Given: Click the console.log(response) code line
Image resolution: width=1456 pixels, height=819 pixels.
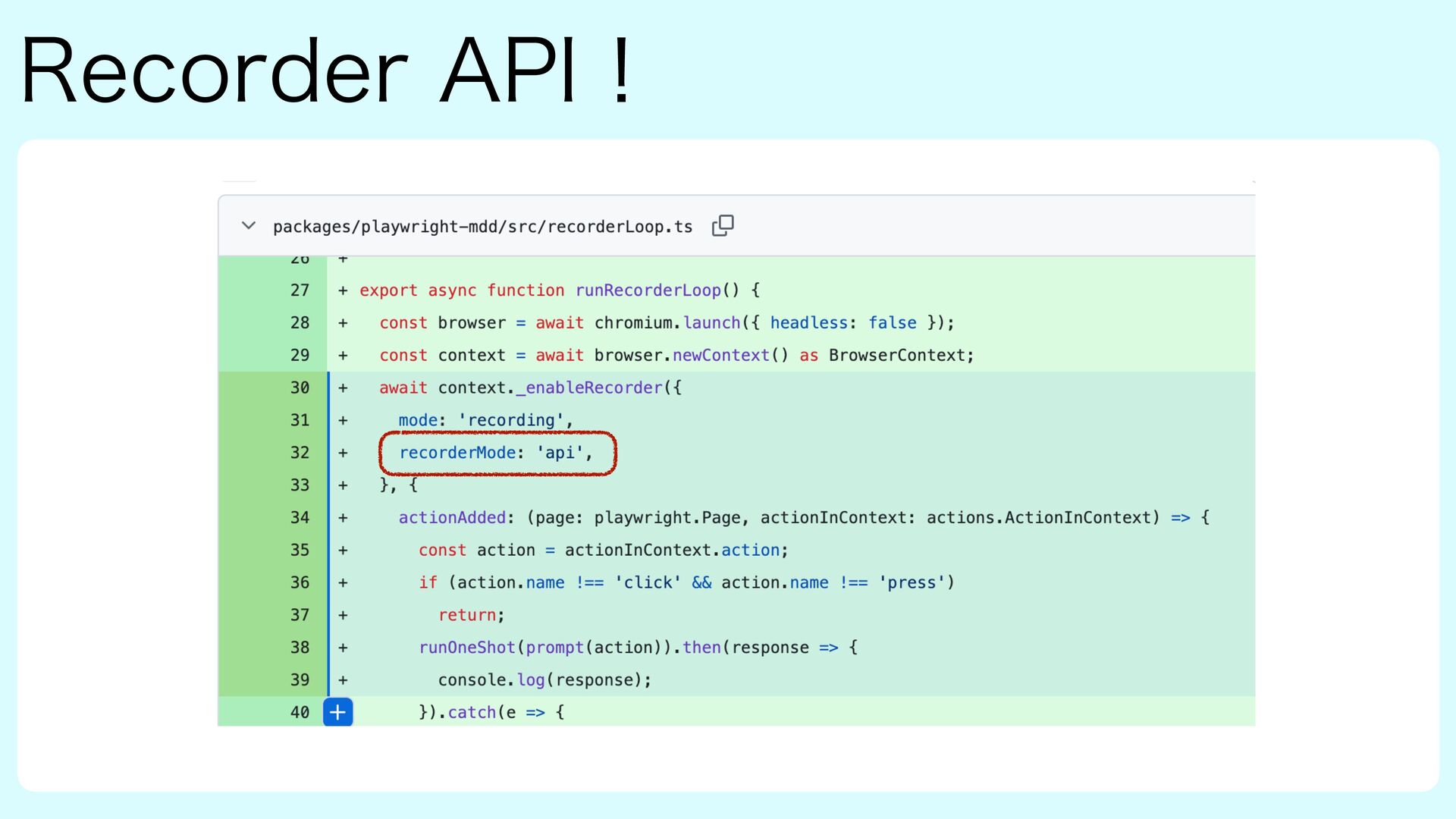Looking at the screenshot, I should pyautogui.click(x=544, y=680).
